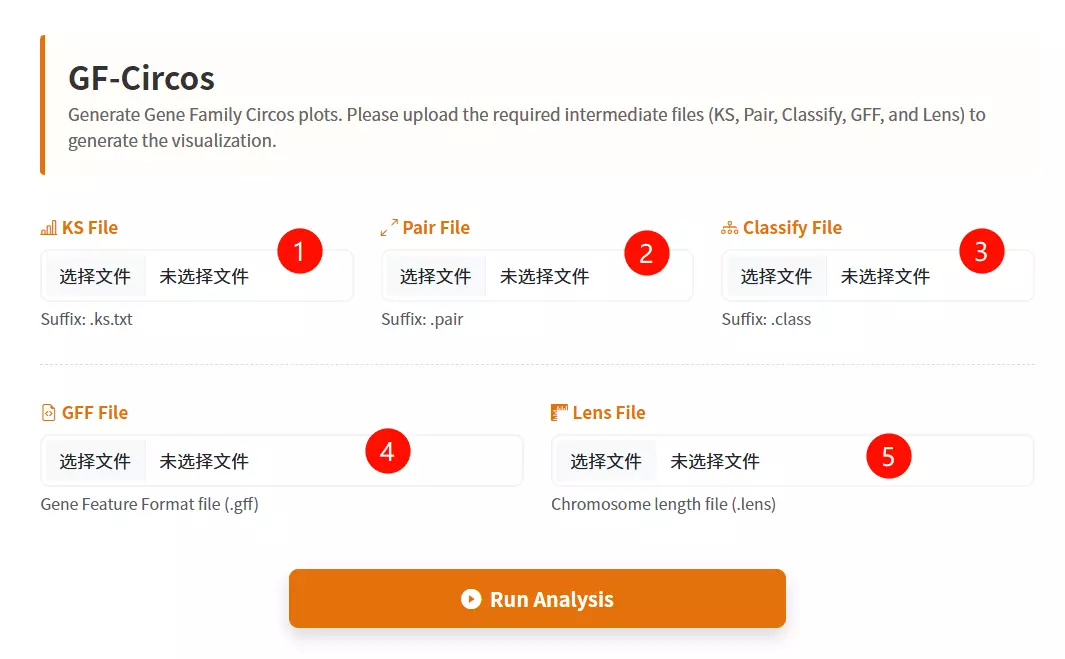Click the red number 1 badge
Viewport: 1065px width, 659px height.
[300, 252]
